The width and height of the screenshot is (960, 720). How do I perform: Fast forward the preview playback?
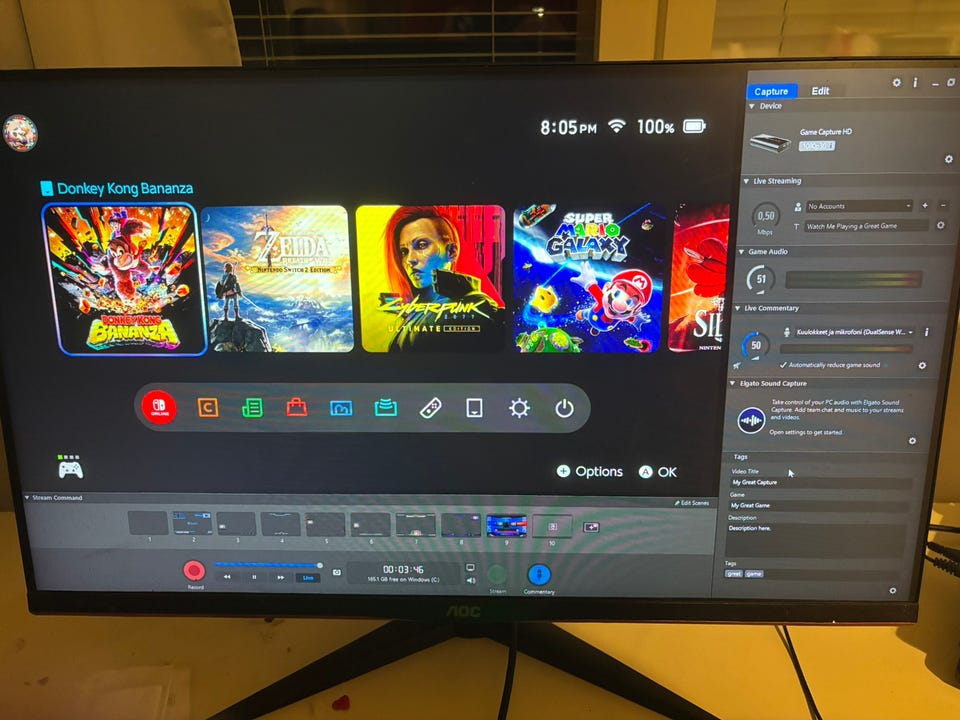(280, 577)
